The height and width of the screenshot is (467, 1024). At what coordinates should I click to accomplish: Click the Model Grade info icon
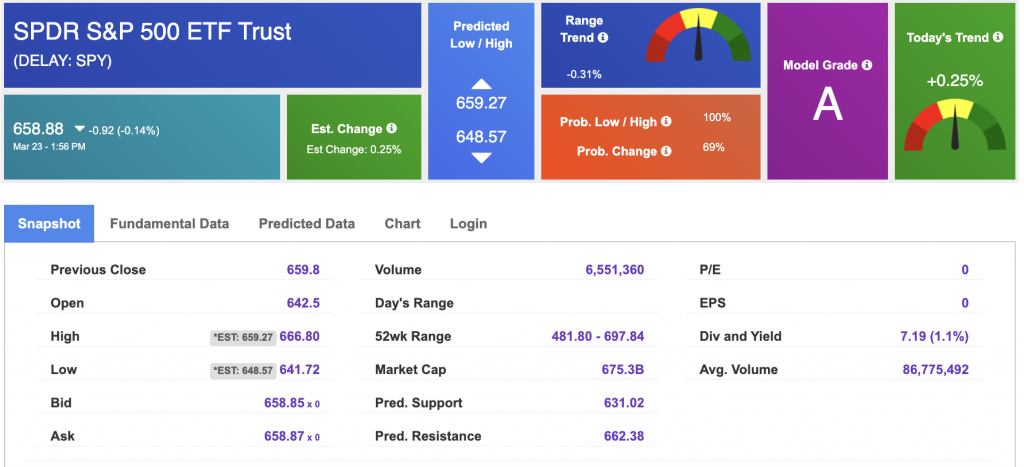pyautogui.click(x=867, y=65)
